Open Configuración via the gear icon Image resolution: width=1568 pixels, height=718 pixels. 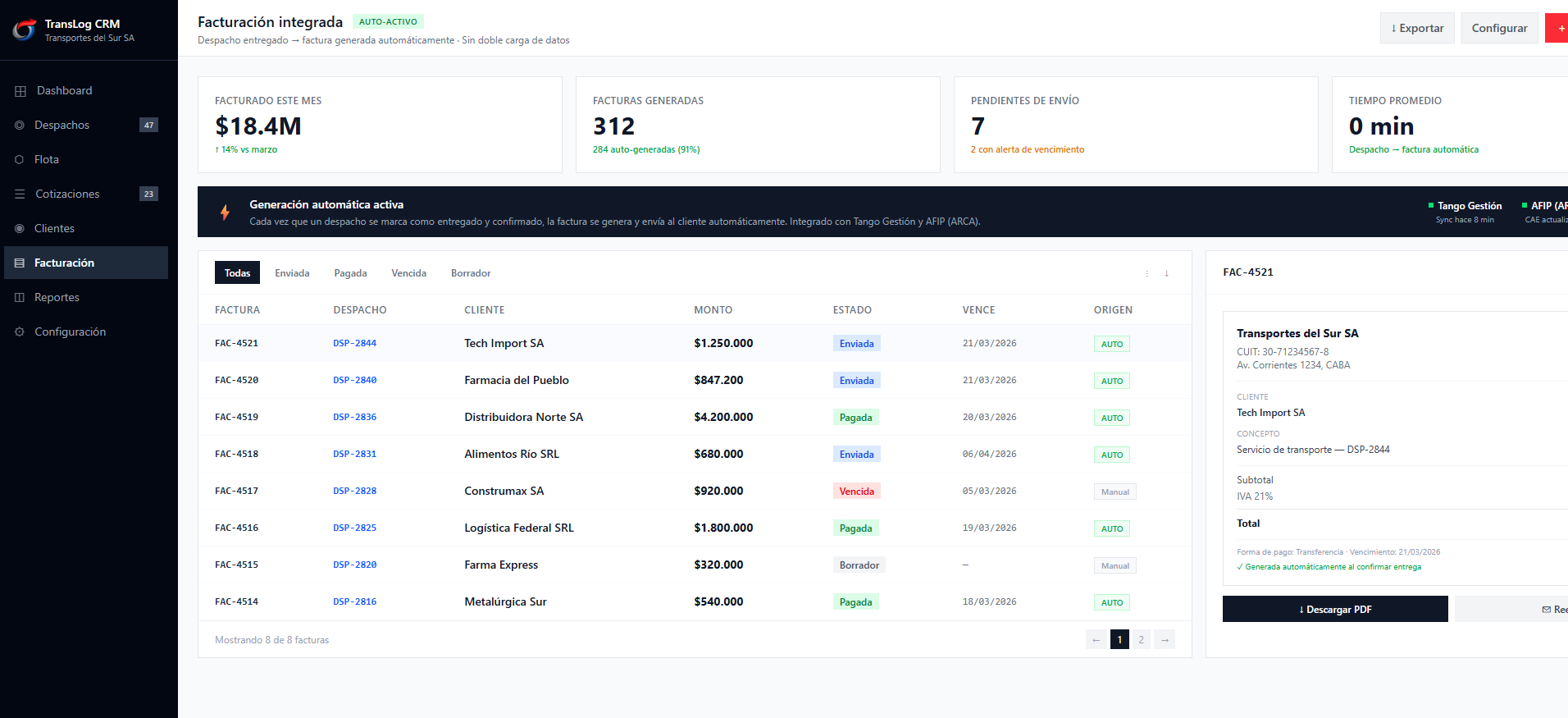(x=20, y=332)
